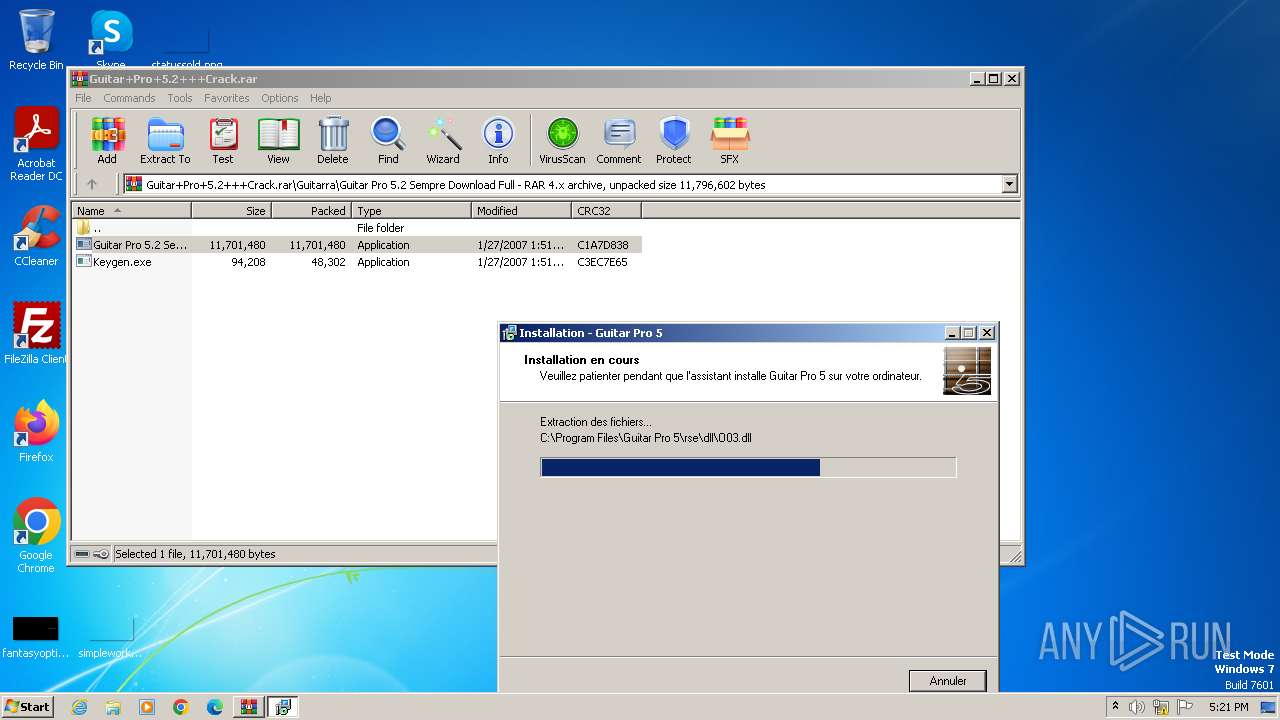Click 'Selected 1 file, 11,701,480 bytes' status text
The image size is (1280, 720).
click(195, 554)
